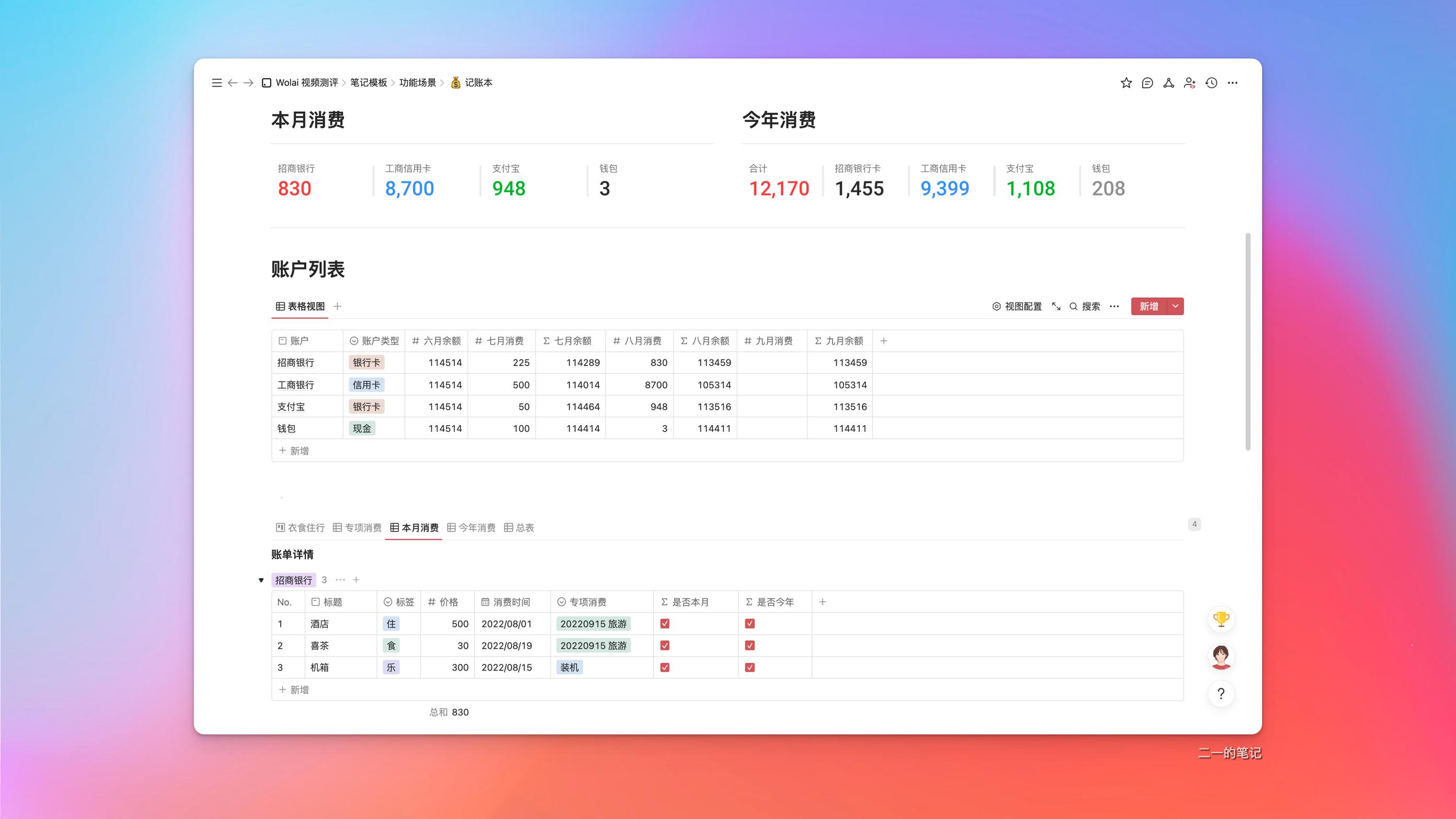1456x819 pixels.
Task: Open page history with the clock icon
Action: (x=1210, y=83)
